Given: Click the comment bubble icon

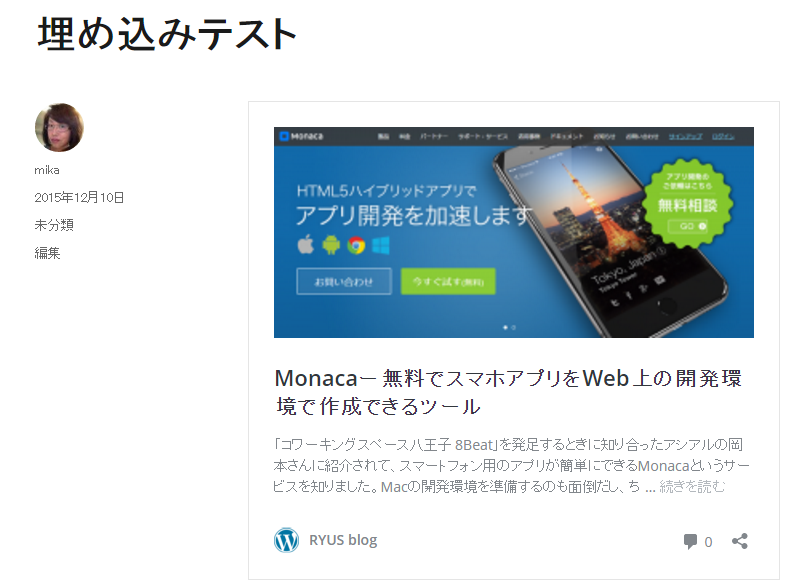Looking at the screenshot, I should [690, 541].
